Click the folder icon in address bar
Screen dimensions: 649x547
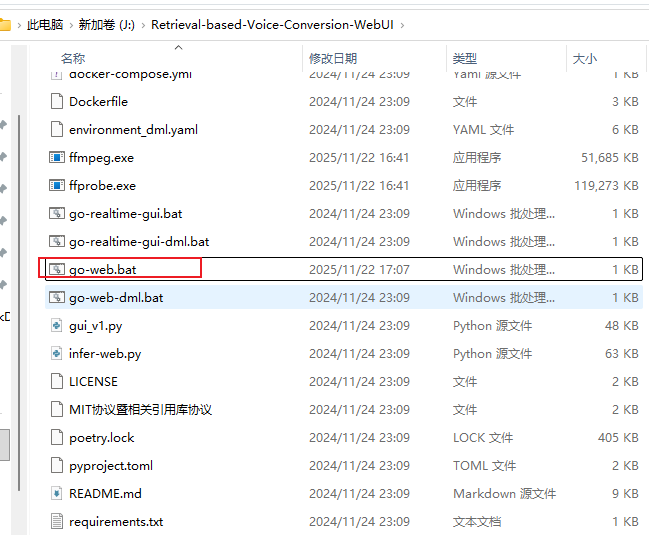pyautogui.click(x=5, y=25)
